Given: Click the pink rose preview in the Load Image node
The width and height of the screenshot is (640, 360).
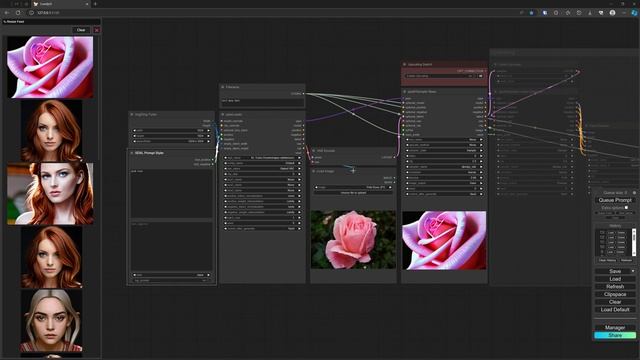Looking at the screenshot, I should 353,240.
